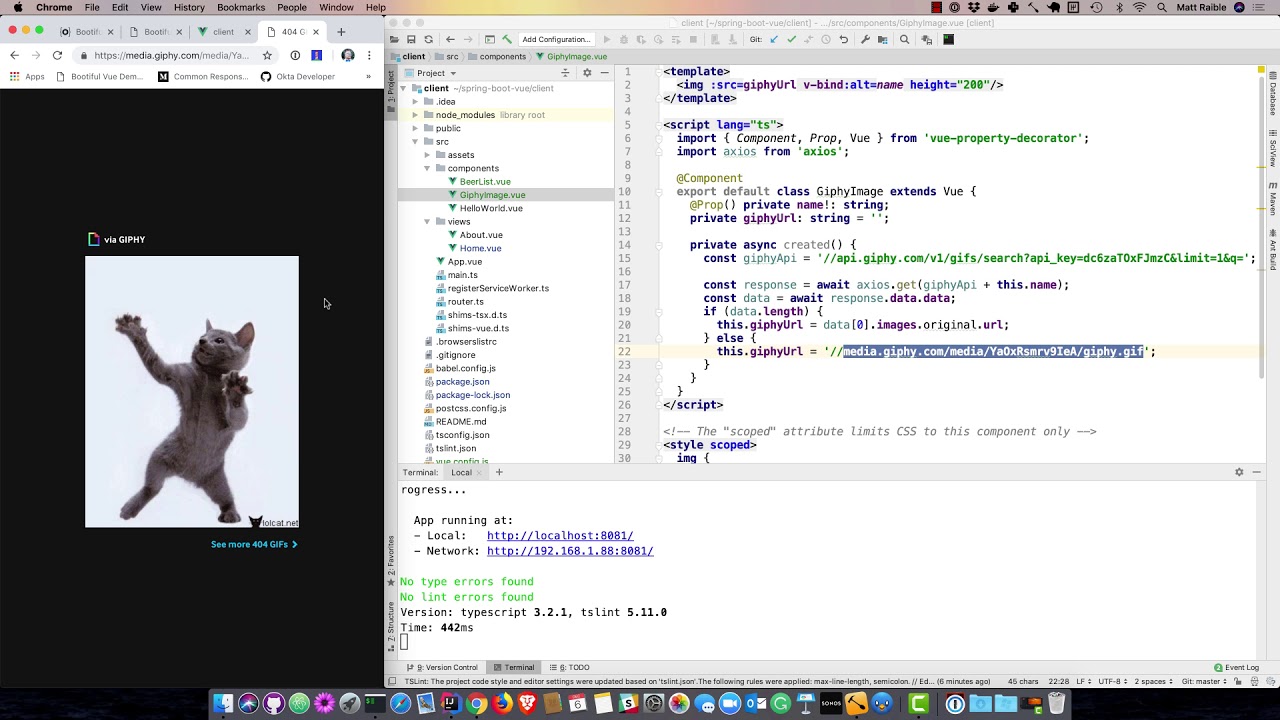Click the GiphyImage.vue breadcrumb

pos(571,56)
